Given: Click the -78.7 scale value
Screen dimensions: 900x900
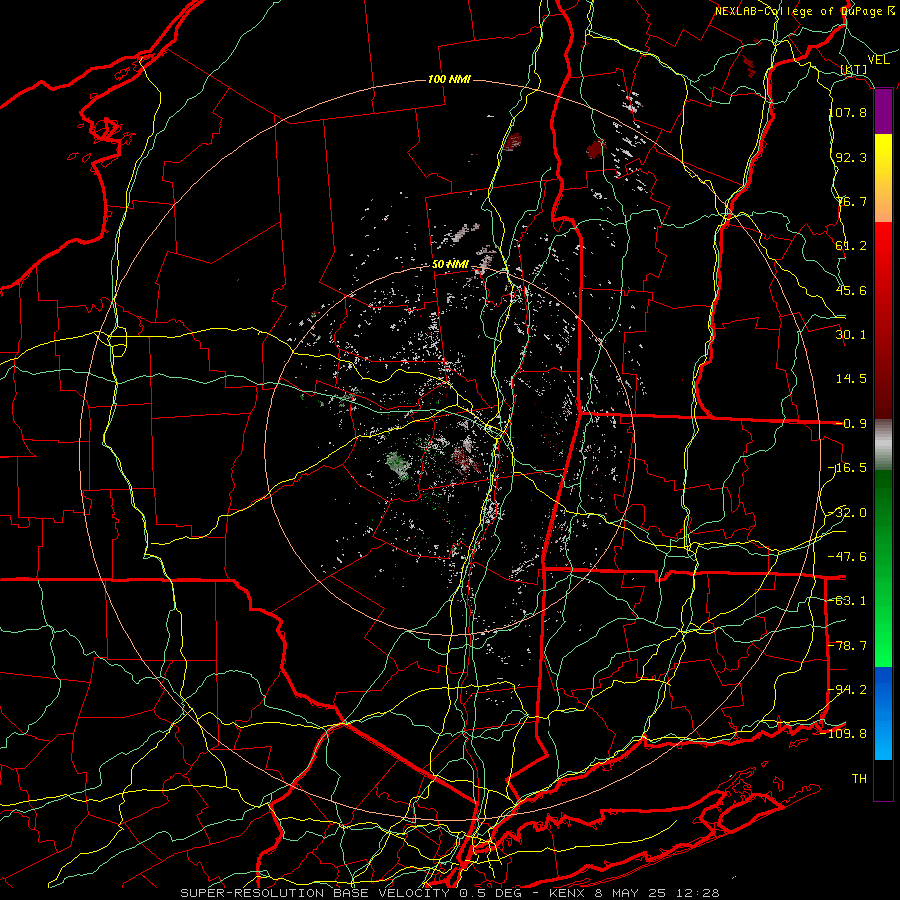Looking at the screenshot, I should pos(848,646).
